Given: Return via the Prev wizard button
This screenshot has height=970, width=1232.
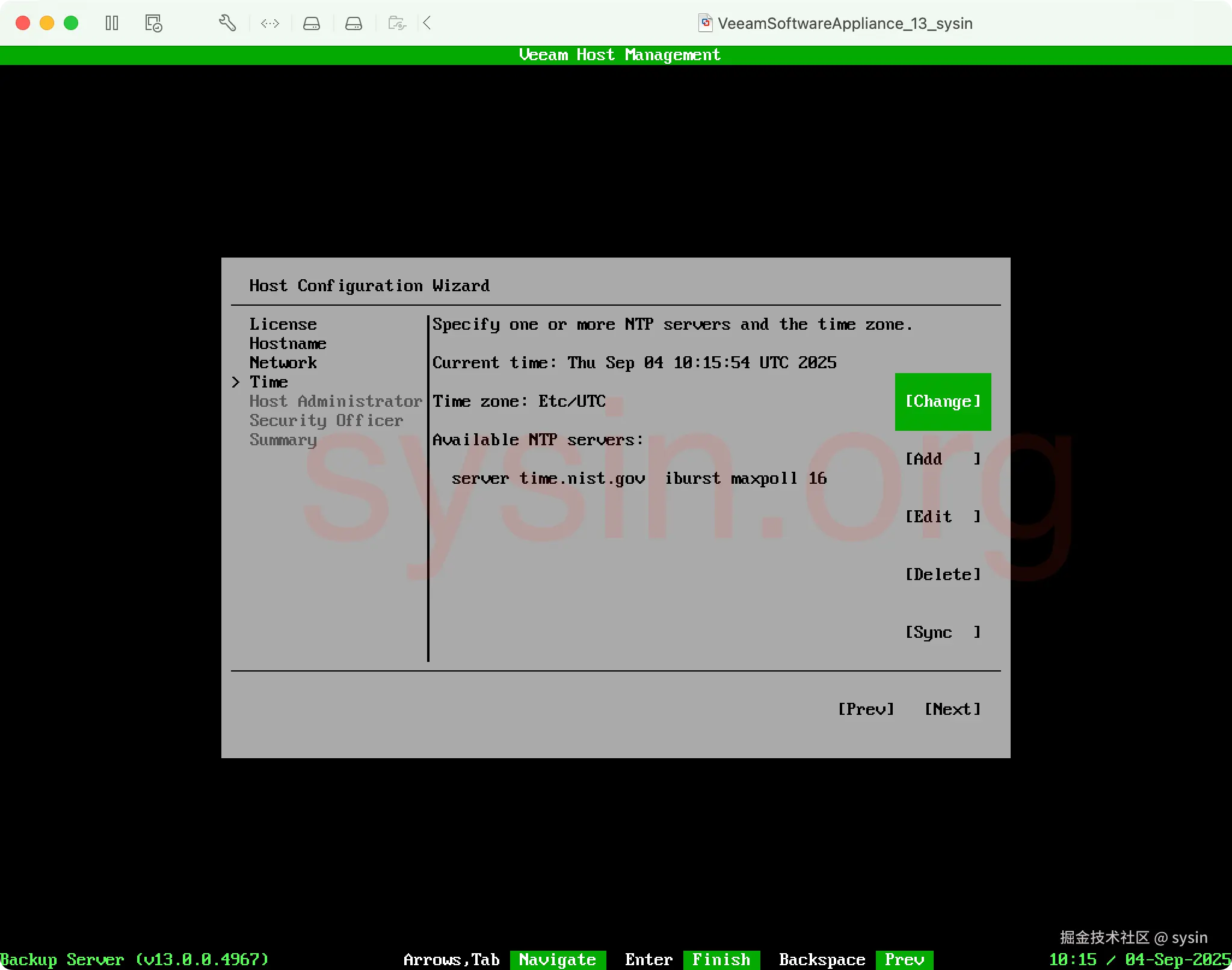Looking at the screenshot, I should tap(866, 709).
